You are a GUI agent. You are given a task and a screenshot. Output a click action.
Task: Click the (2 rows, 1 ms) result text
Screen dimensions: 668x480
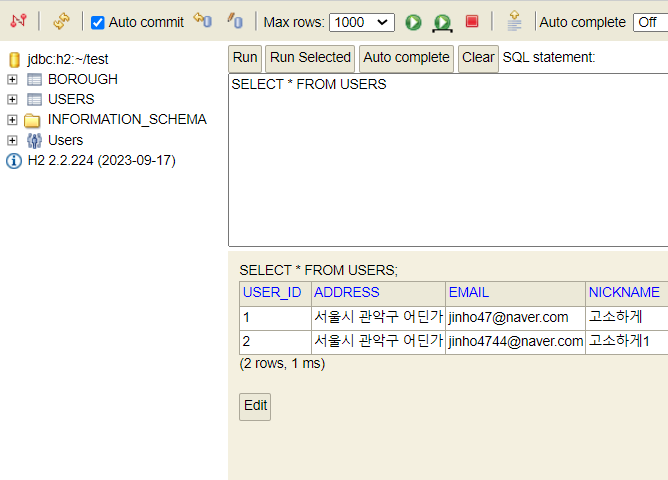tap(282, 364)
